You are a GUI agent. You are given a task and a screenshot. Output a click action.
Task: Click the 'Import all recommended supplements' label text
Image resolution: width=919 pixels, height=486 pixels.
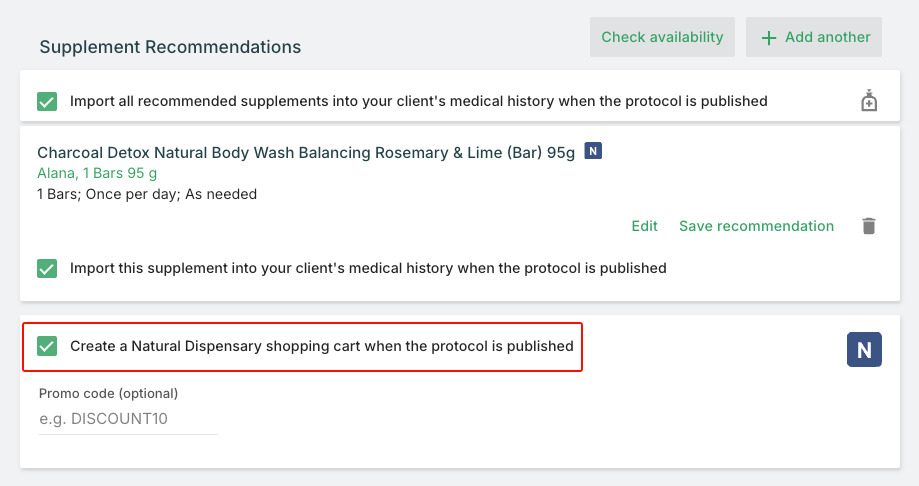(418, 101)
